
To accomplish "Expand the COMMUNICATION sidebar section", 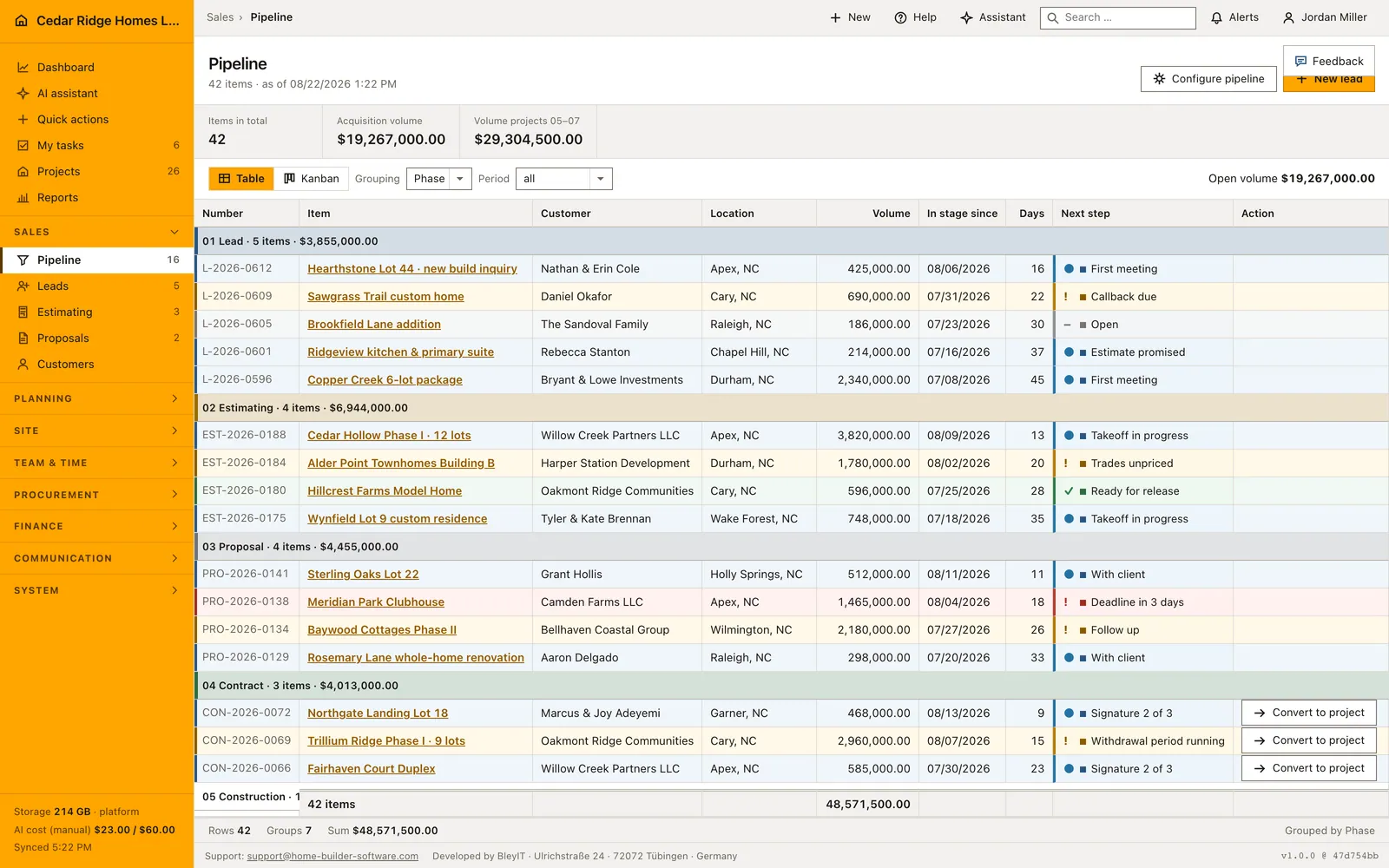I will click(x=96, y=559).
